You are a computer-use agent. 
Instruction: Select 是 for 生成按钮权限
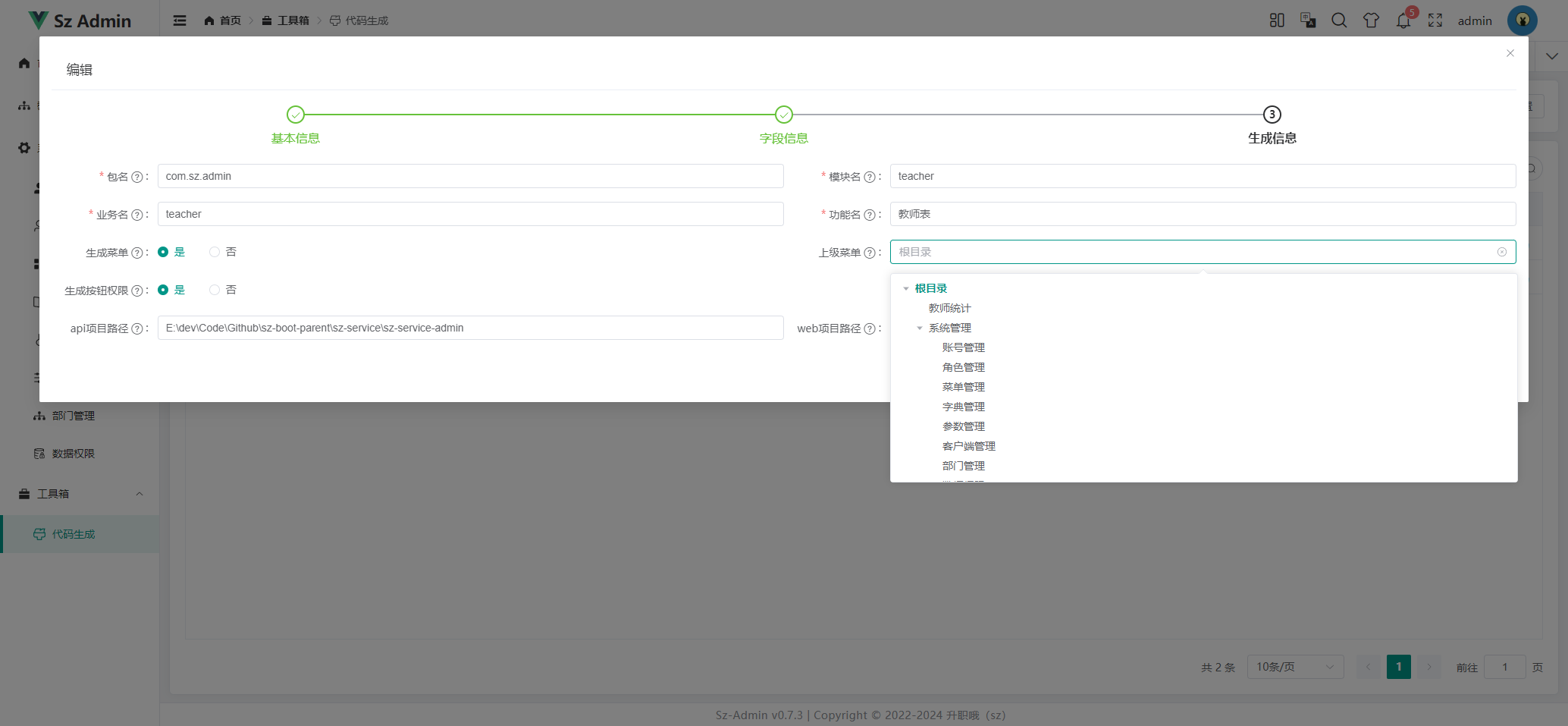(x=171, y=290)
